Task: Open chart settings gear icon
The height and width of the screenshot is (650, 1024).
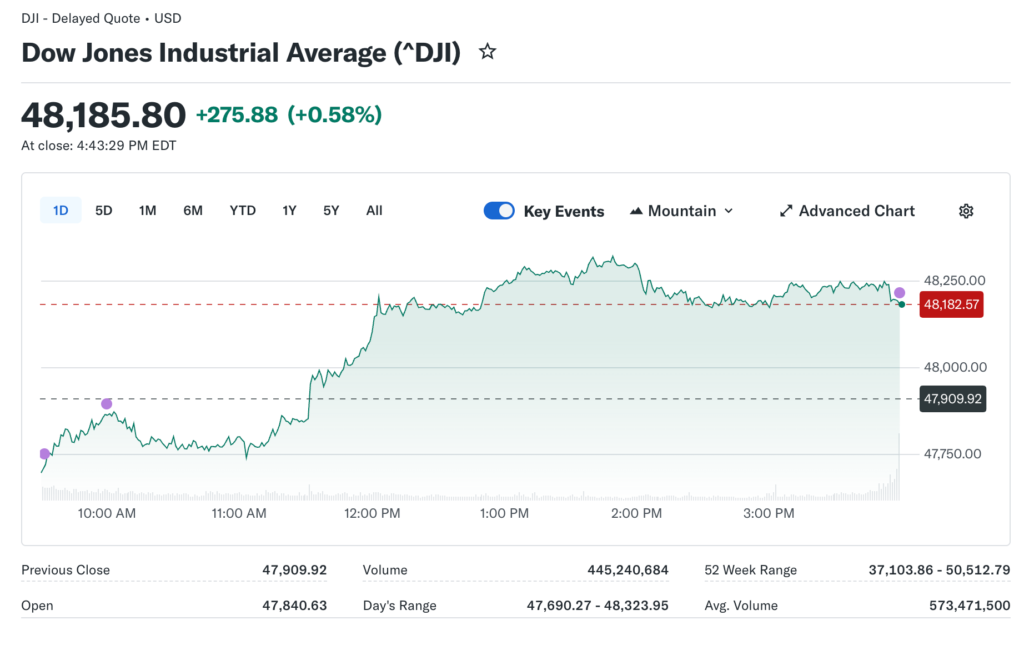Action: click(965, 211)
